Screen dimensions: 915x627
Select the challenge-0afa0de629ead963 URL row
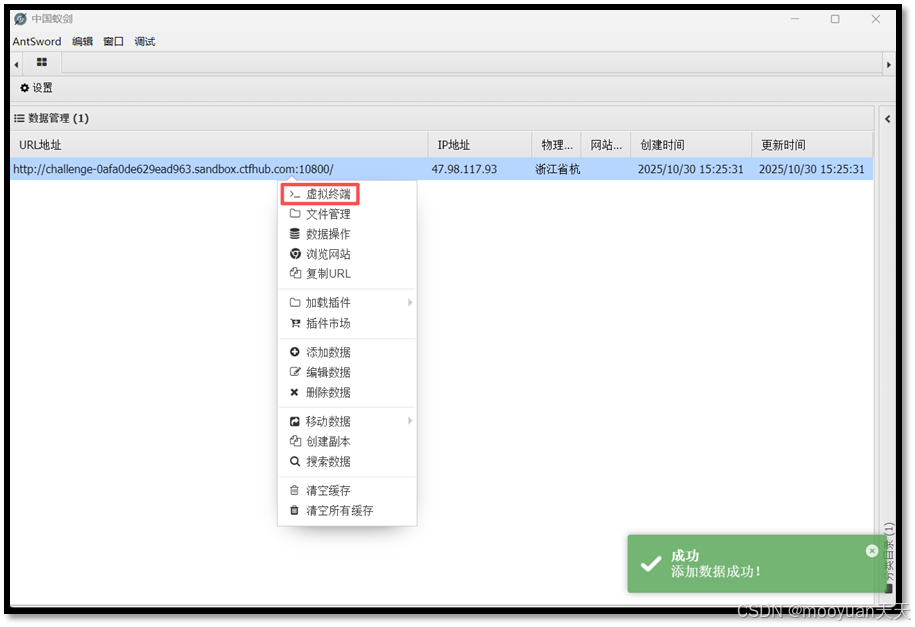coord(442,169)
